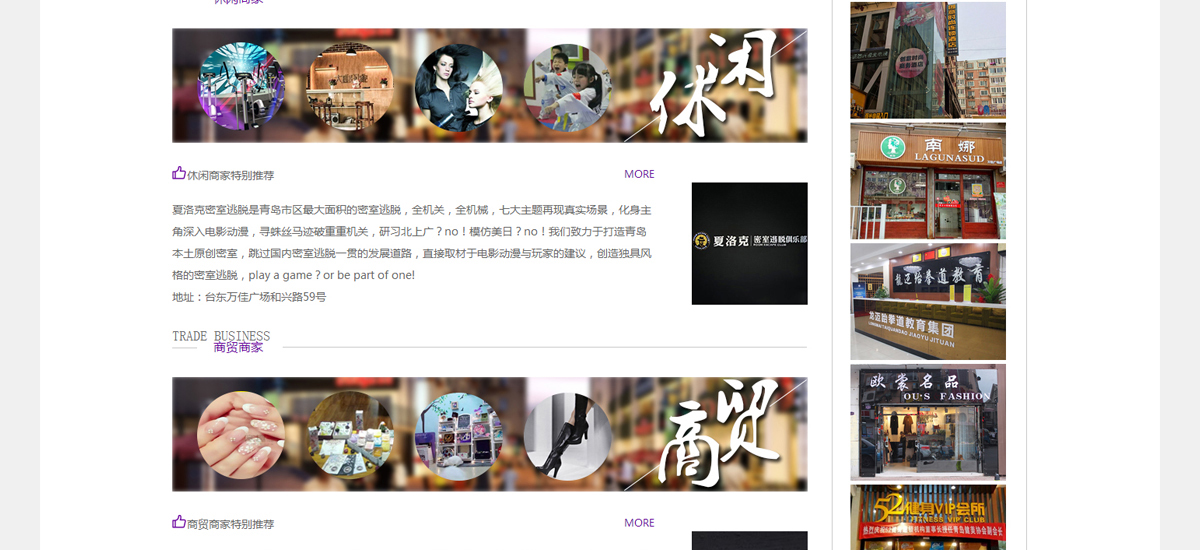Open MORE link for 休闲商家特别推荐
The height and width of the screenshot is (550, 1200).
coord(639,174)
